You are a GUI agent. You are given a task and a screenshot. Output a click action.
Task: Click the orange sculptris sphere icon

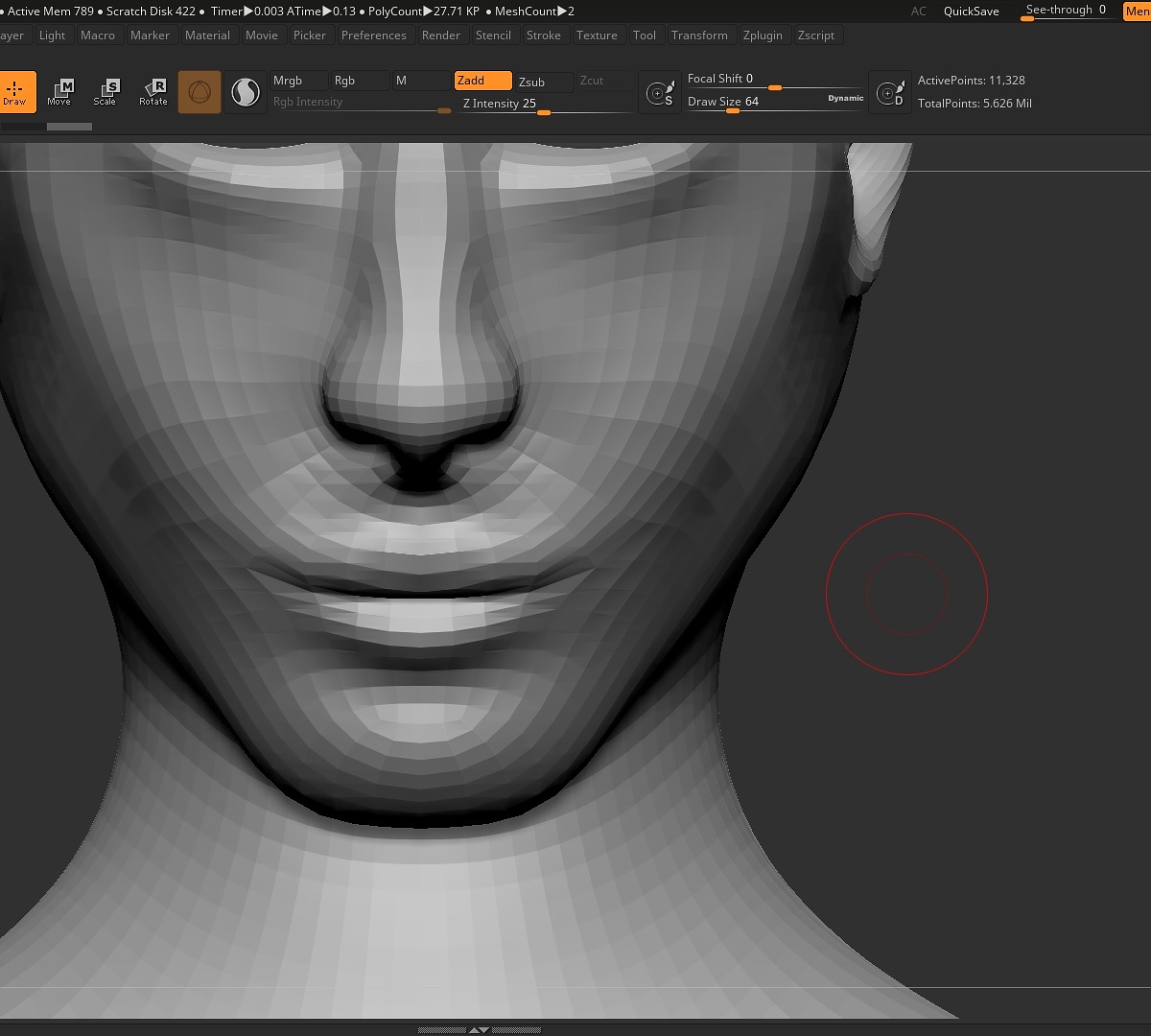200,92
